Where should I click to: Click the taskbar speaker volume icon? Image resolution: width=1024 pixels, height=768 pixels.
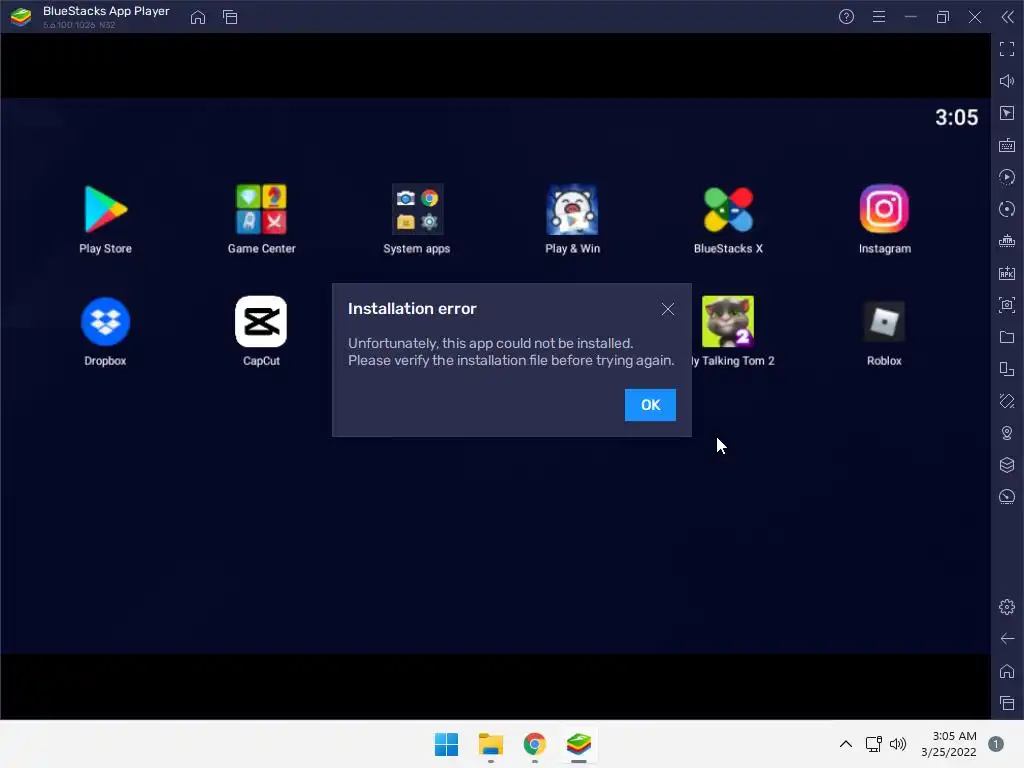pyautogui.click(x=899, y=744)
